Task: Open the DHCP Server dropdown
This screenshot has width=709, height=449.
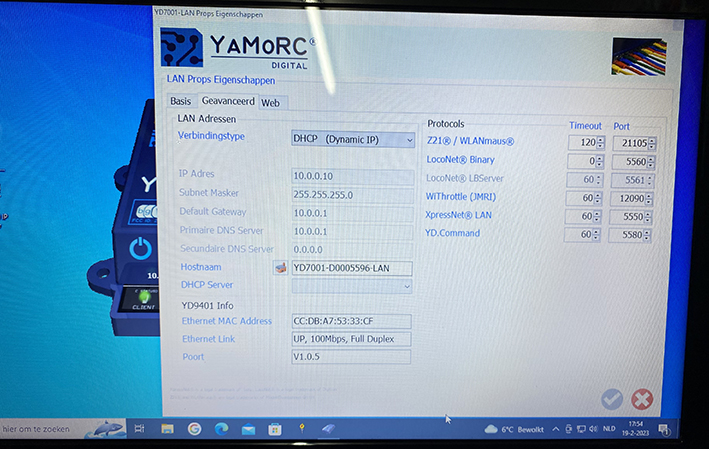Action: click(352, 286)
